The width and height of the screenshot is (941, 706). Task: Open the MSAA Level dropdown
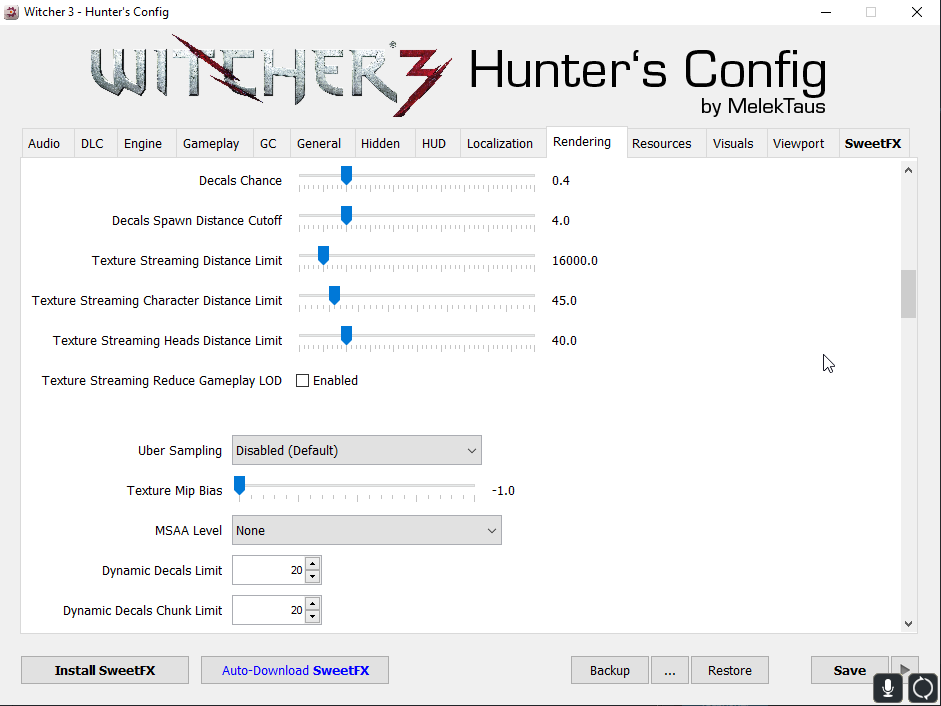tap(367, 531)
